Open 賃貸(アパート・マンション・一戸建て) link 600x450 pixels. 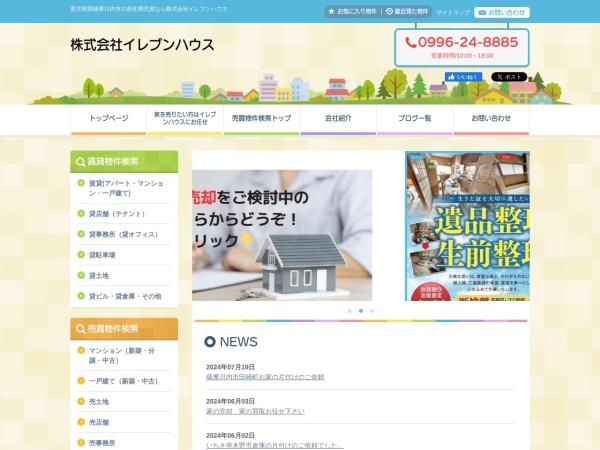(x=126, y=188)
